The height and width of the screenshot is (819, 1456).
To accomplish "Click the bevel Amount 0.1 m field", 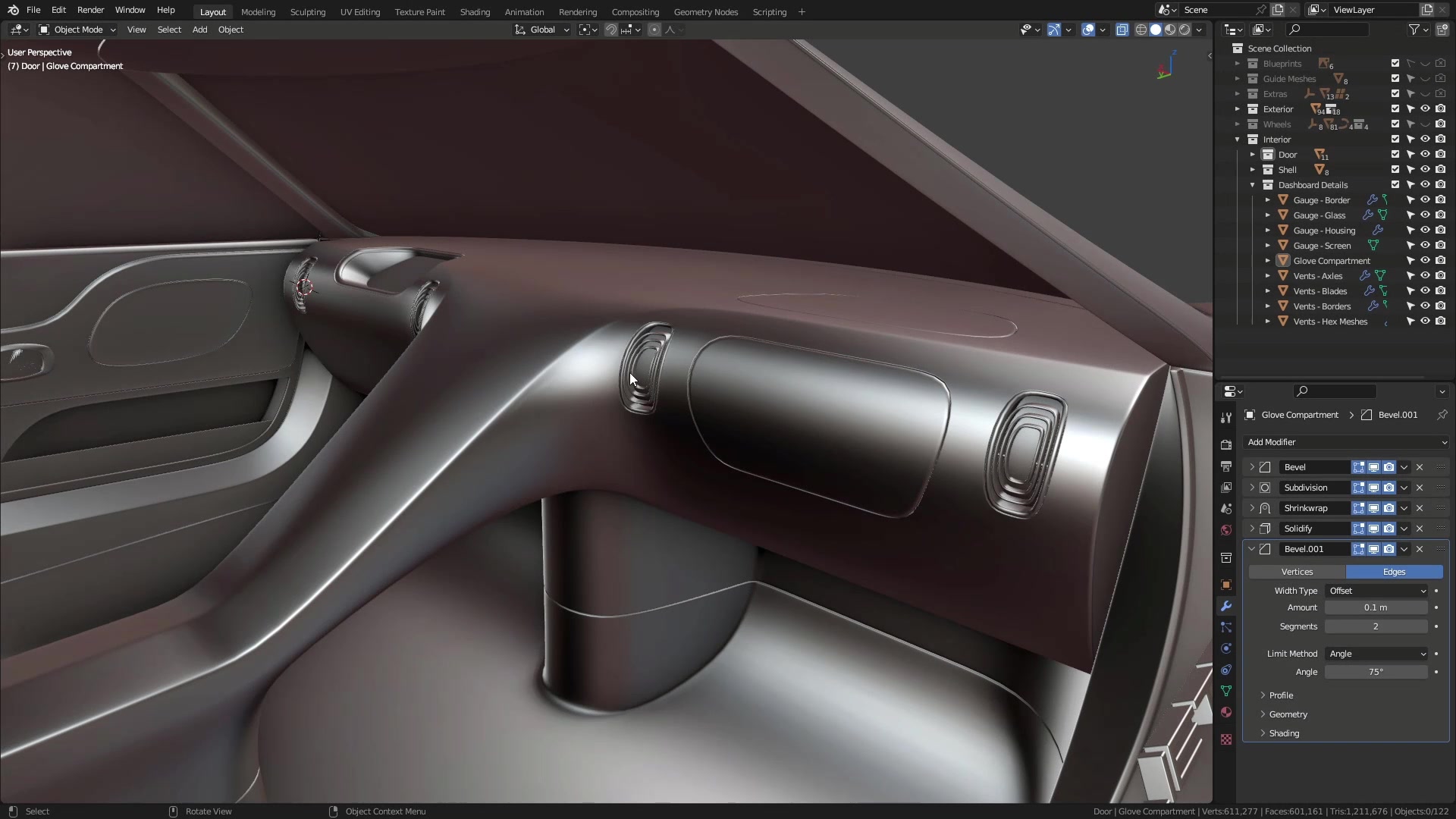I will (x=1376, y=607).
